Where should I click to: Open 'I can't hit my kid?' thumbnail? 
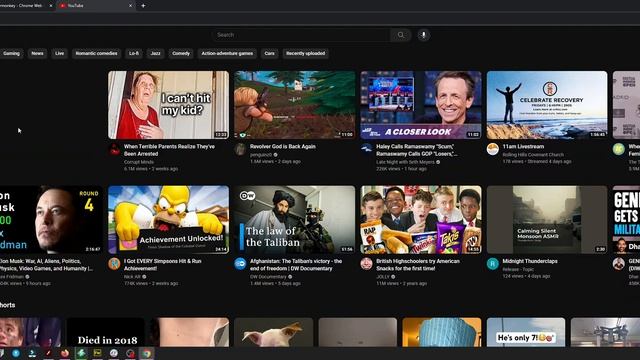pyautogui.click(x=169, y=105)
